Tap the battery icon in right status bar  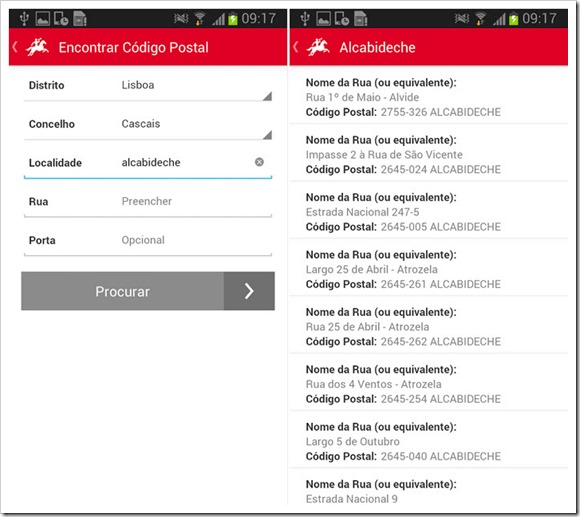(514, 18)
